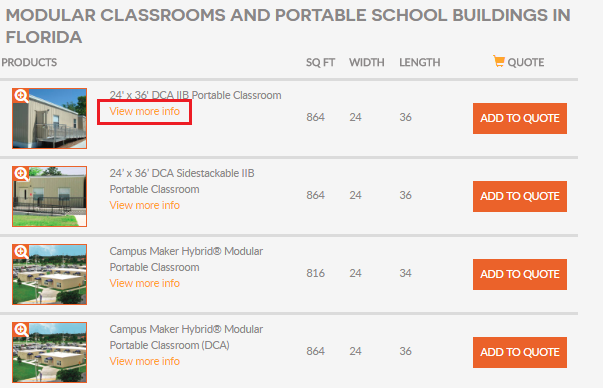The height and width of the screenshot is (388, 603).
Task: Click magnifier icon on first classroom thumbnail
Action: click(21, 96)
